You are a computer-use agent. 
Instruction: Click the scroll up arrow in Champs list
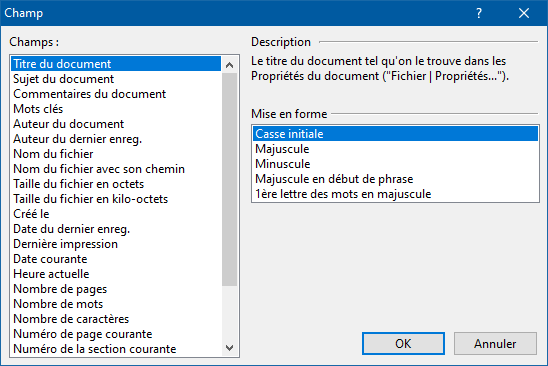230,65
